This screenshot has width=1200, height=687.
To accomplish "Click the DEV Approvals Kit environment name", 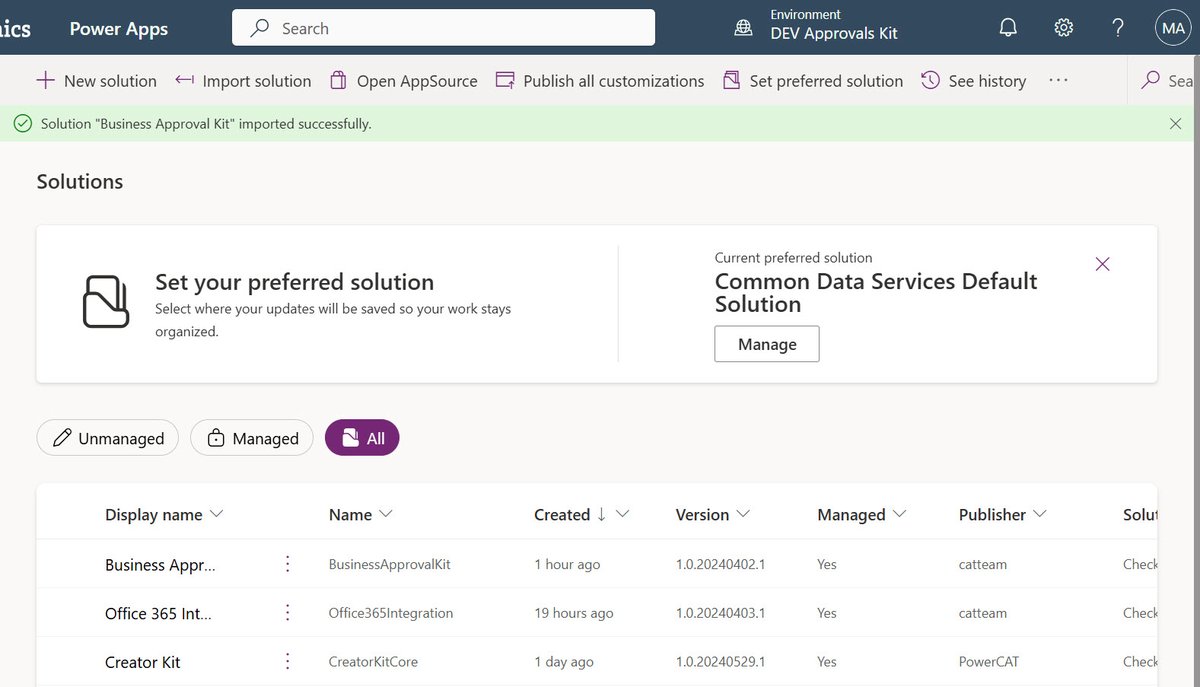I will click(x=834, y=34).
